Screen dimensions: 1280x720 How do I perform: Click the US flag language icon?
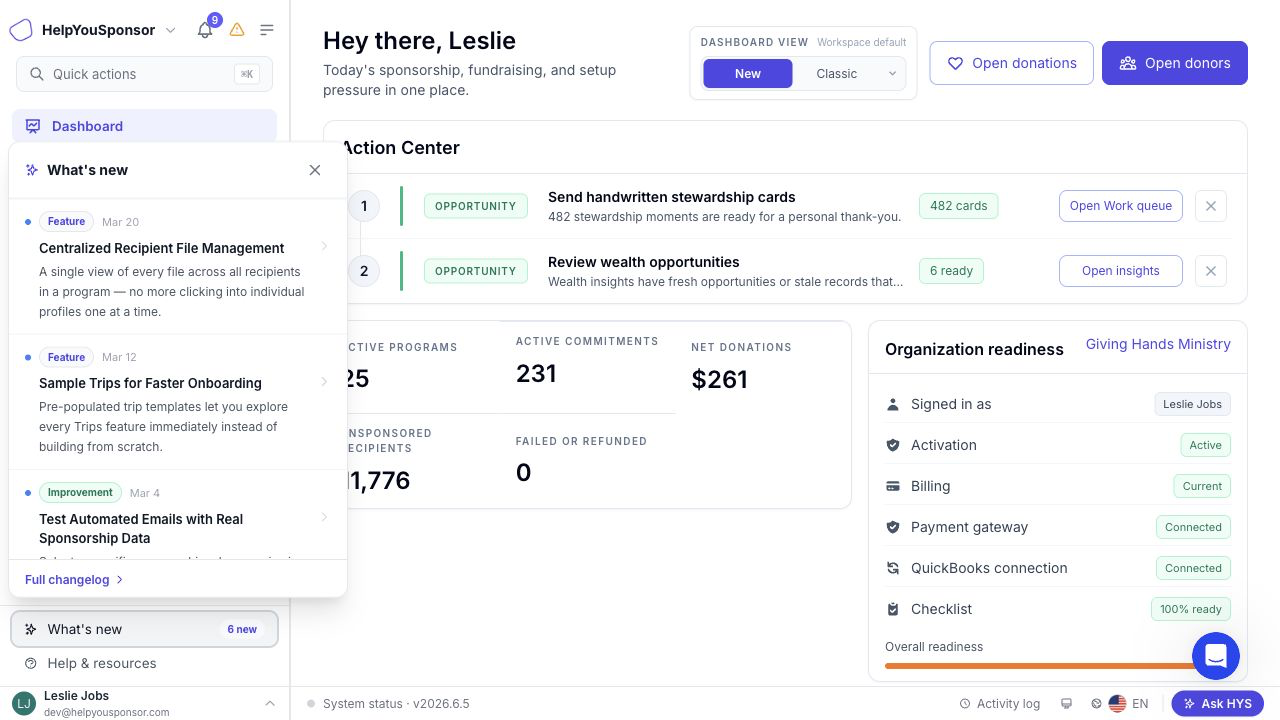point(1118,704)
